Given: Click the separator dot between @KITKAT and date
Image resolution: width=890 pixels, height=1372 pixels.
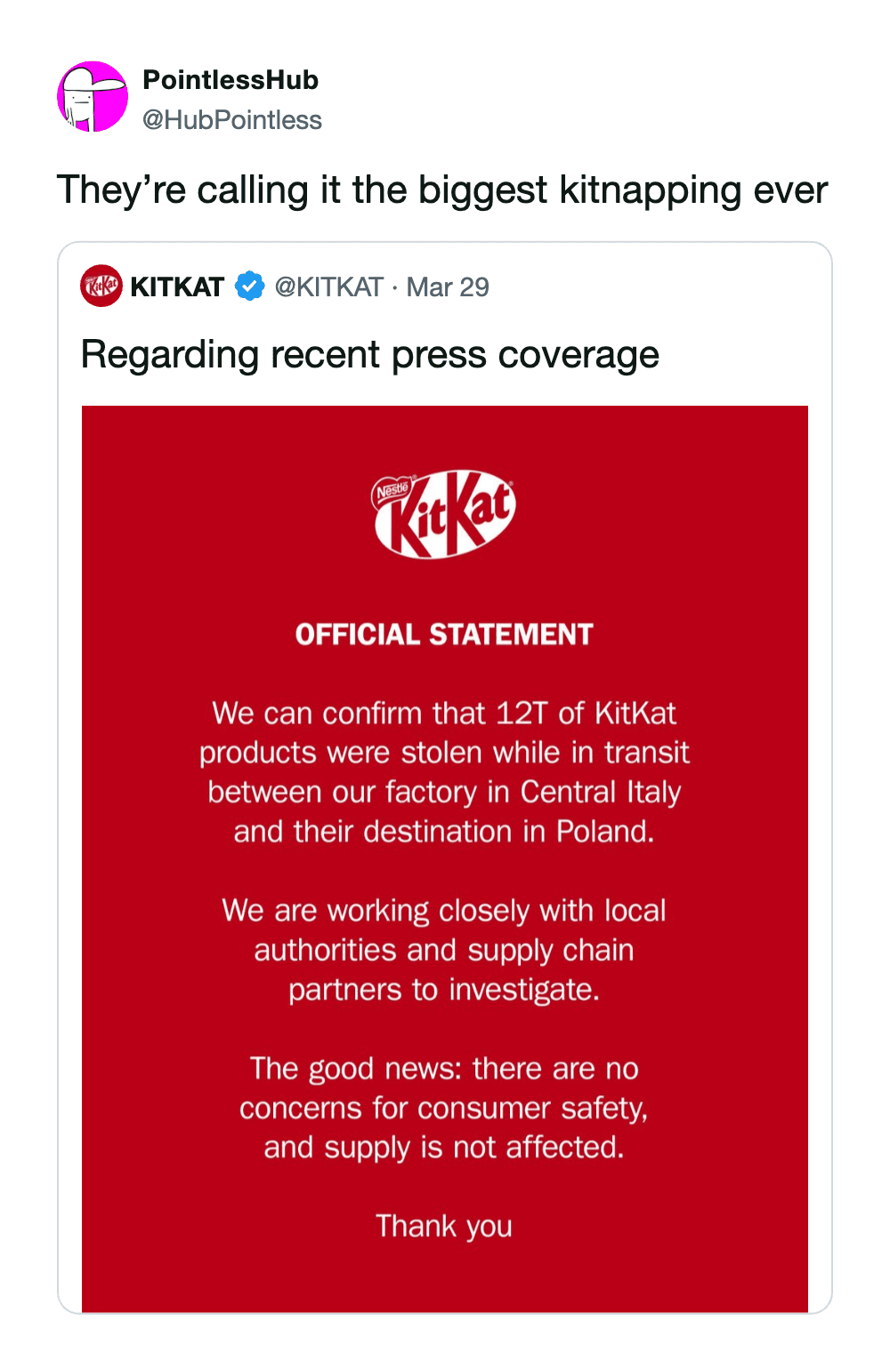Looking at the screenshot, I should coord(394,287).
